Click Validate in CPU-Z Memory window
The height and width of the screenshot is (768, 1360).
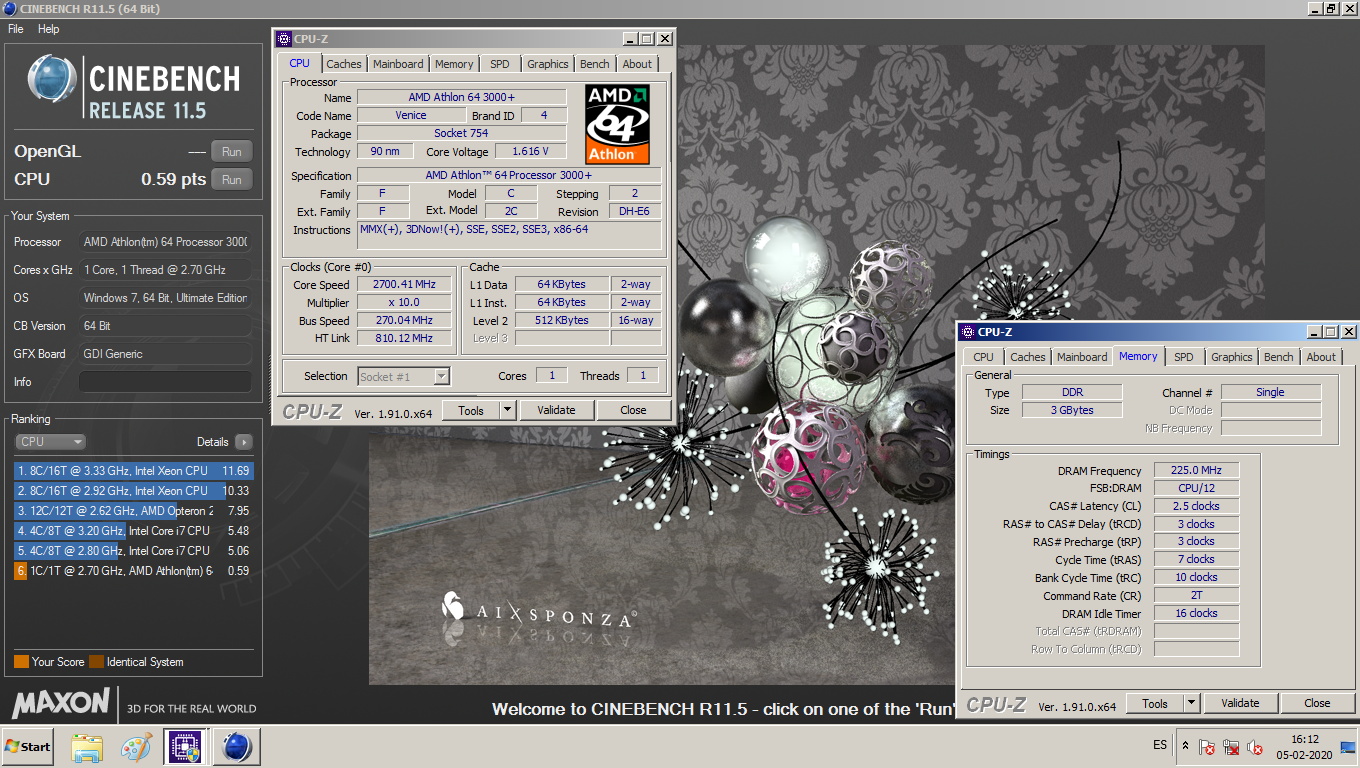coord(1240,703)
